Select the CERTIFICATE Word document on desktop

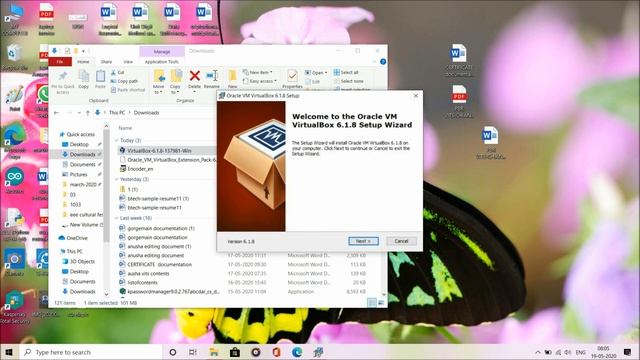[458, 60]
